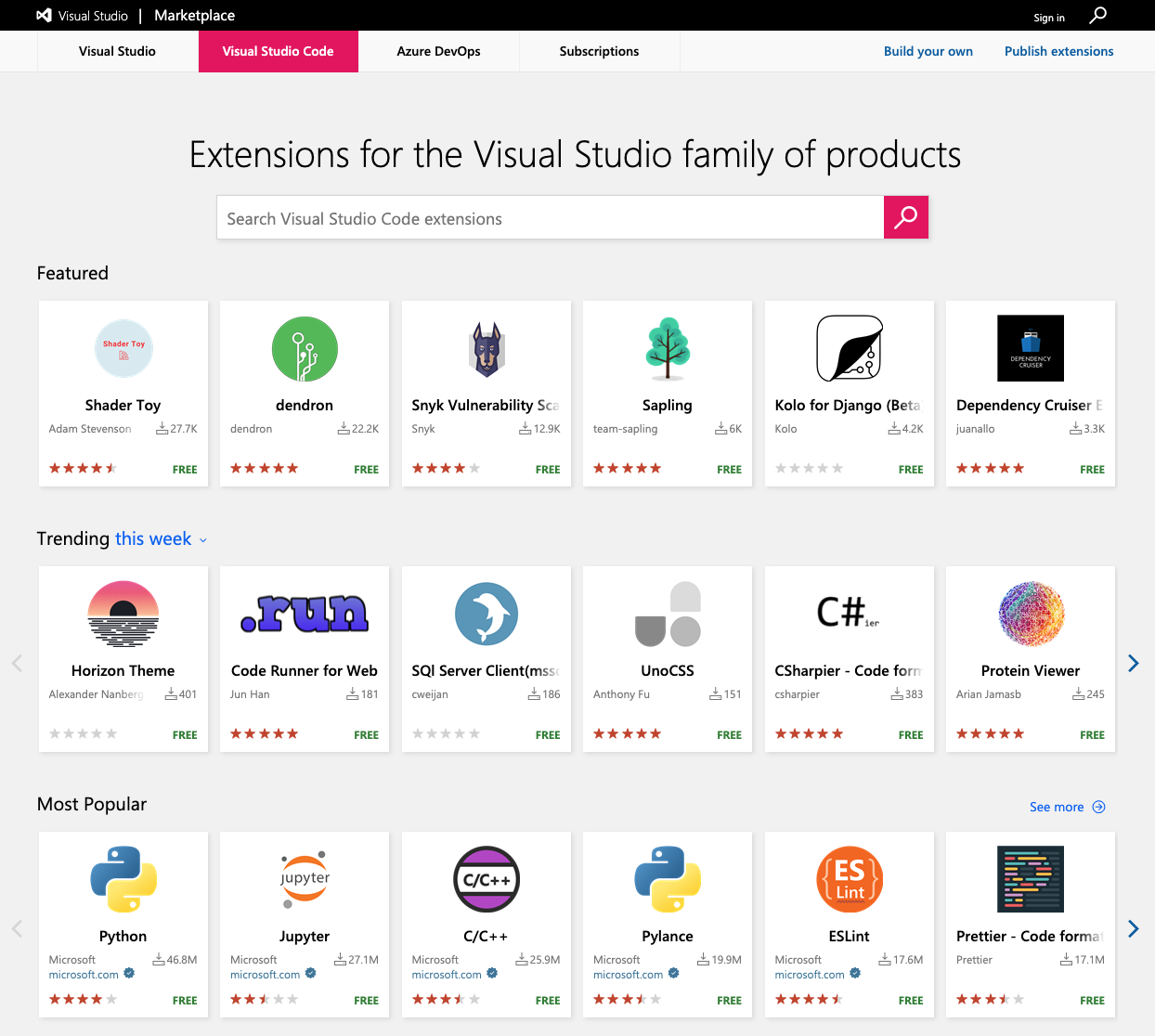
Task: Click FREE label on Sapling card
Action: coord(729,470)
